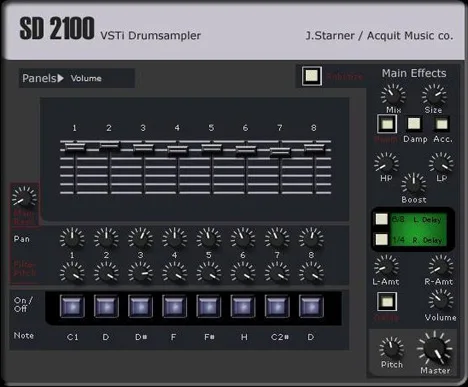
Task: Click the F# note label
Action: [209, 337]
